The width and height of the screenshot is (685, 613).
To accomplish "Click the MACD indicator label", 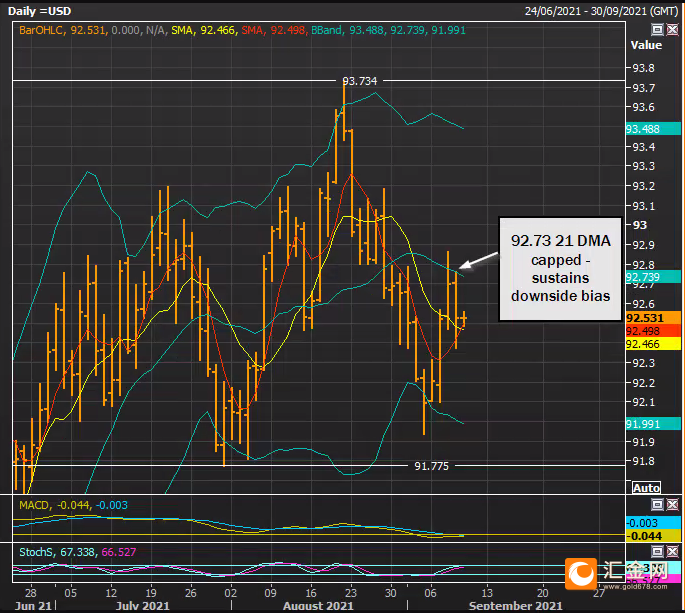I will pos(36,505).
